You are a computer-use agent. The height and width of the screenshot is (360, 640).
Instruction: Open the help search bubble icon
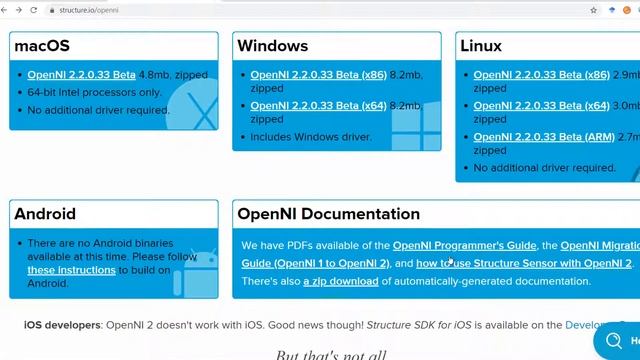[614, 340]
